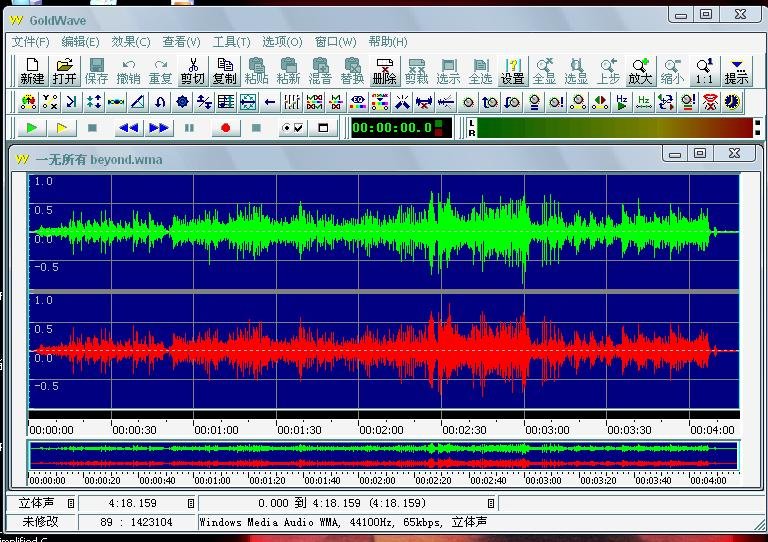Click the 删除 (Delete) toolbar icon
Viewport: 768px width, 542px height.
[384, 71]
